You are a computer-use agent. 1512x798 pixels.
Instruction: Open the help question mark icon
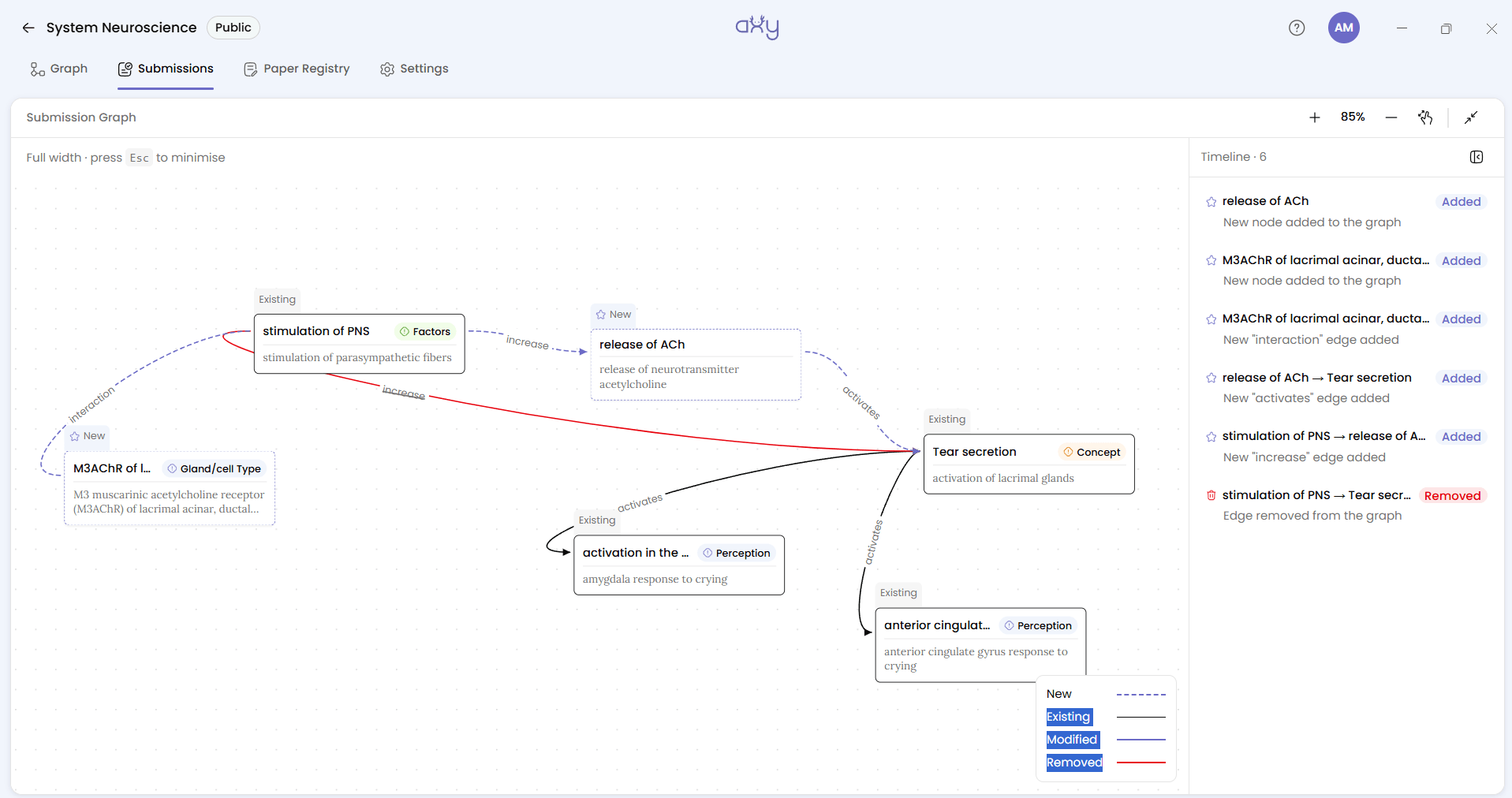(1297, 28)
